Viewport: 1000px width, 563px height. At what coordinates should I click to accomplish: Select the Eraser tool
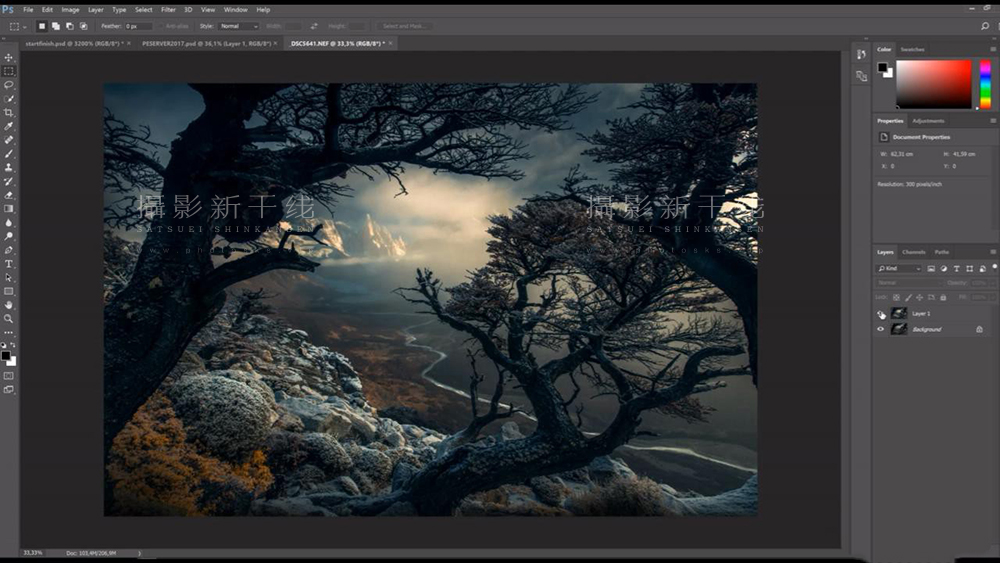click(x=9, y=195)
